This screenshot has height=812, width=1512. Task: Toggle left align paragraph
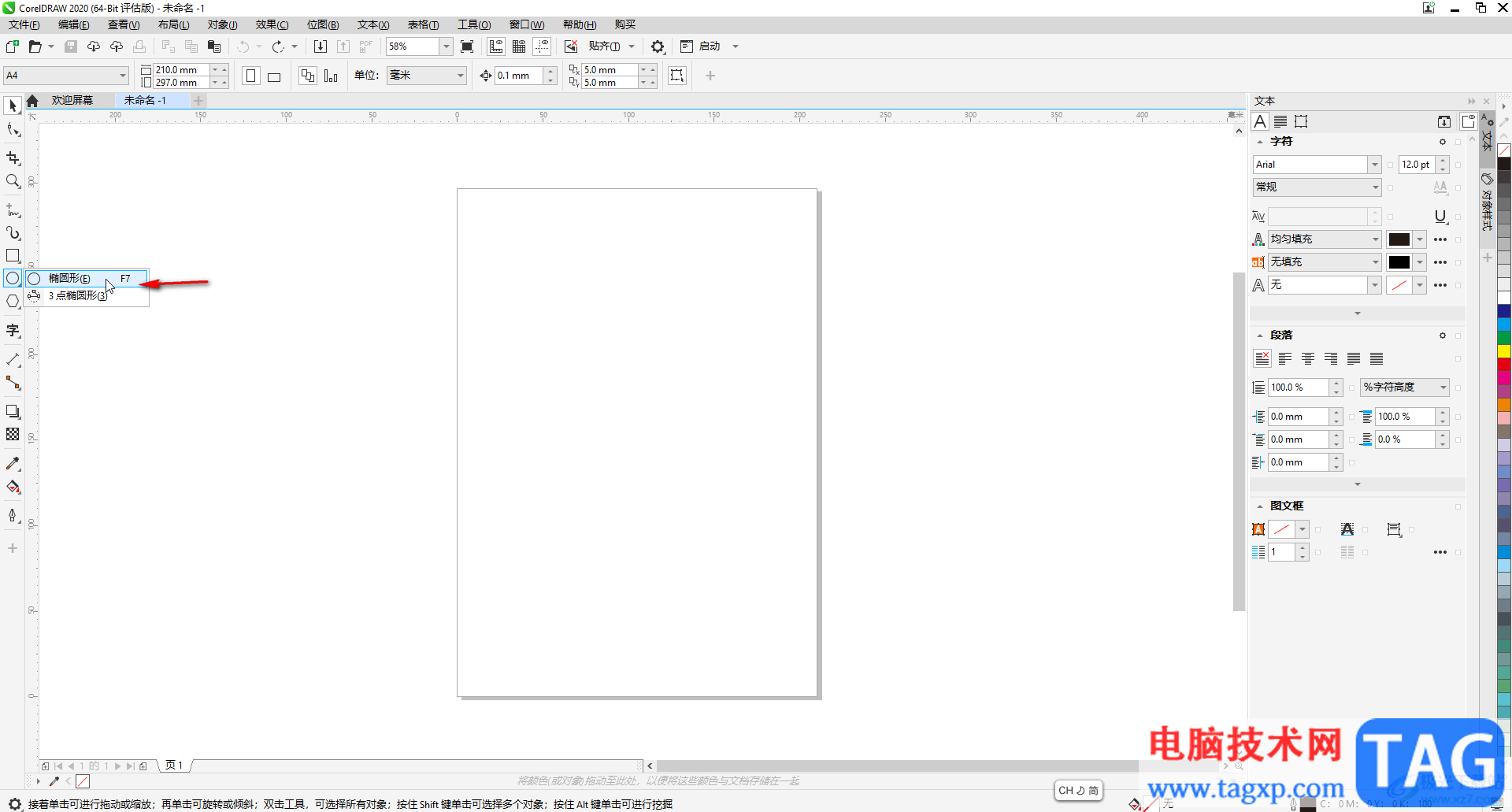tap(1285, 359)
